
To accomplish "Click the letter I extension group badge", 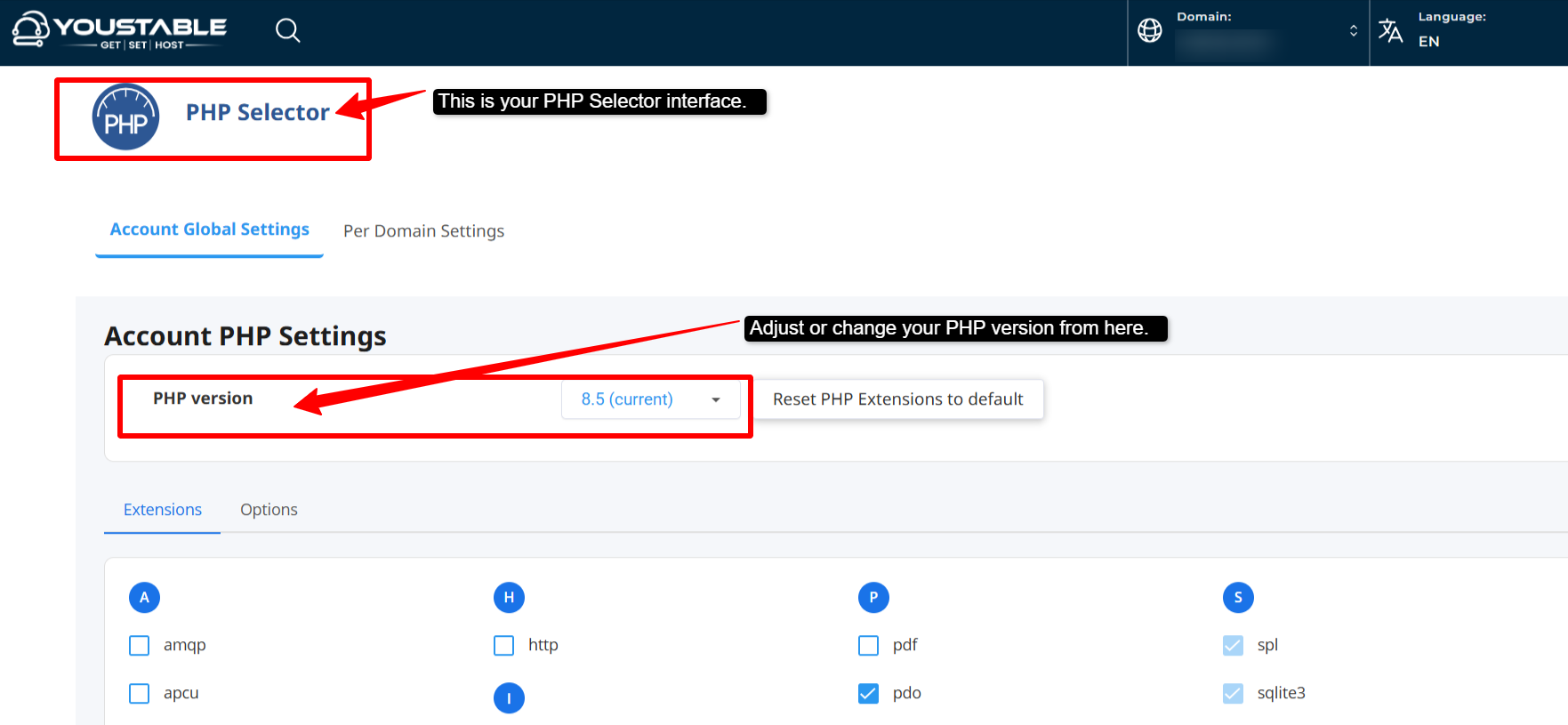I will click(x=509, y=698).
